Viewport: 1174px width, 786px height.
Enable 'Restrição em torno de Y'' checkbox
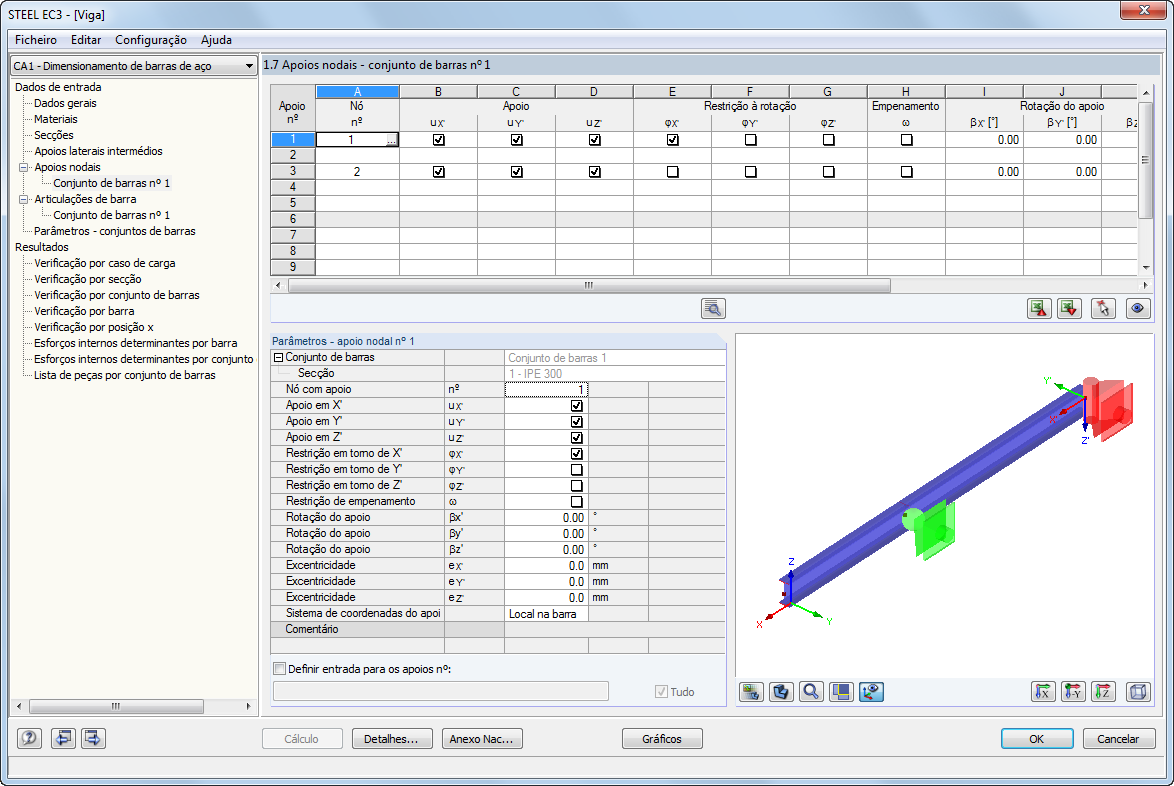click(x=577, y=469)
